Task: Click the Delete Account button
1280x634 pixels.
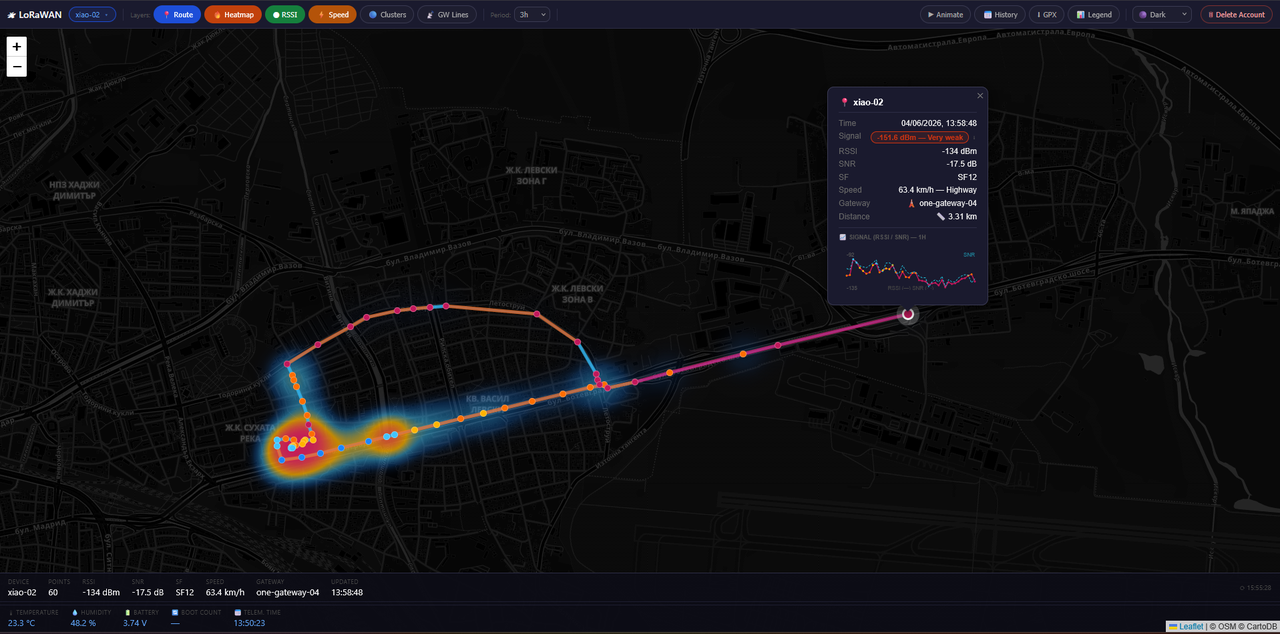Action: (1236, 15)
